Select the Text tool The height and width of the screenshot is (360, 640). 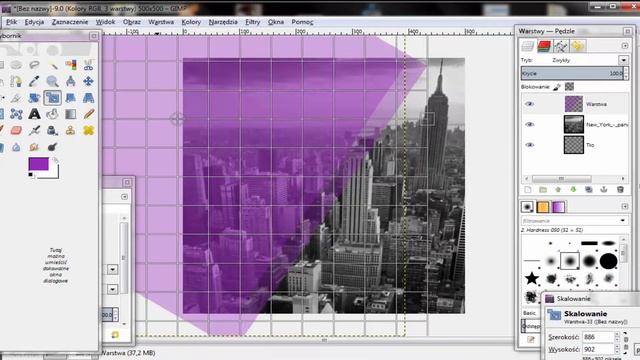tap(34, 114)
